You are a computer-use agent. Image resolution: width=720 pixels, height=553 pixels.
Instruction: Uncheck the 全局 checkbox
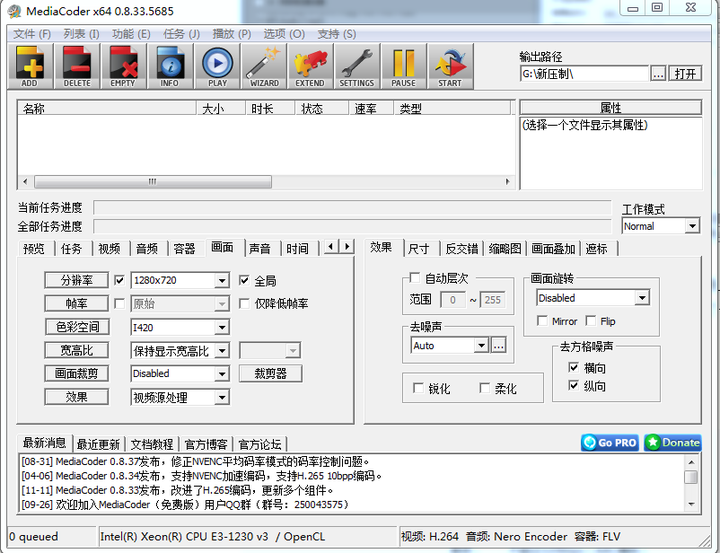[244, 280]
